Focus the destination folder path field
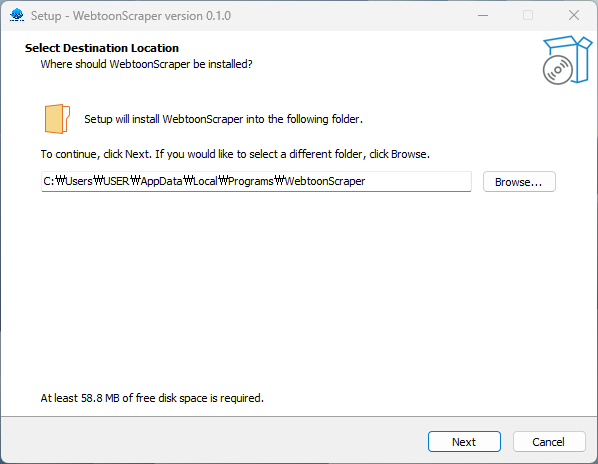This screenshot has width=598, height=464. (x=256, y=181)
